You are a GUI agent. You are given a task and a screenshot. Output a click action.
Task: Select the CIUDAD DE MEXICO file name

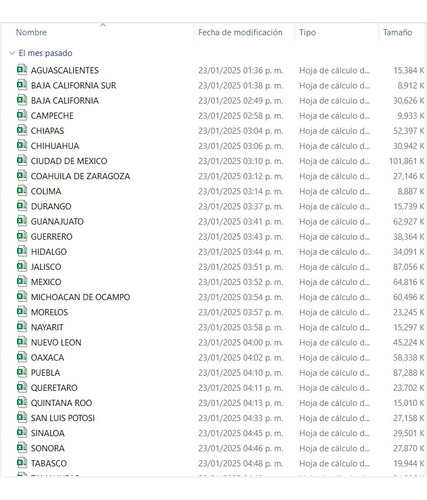click(69, 161)
